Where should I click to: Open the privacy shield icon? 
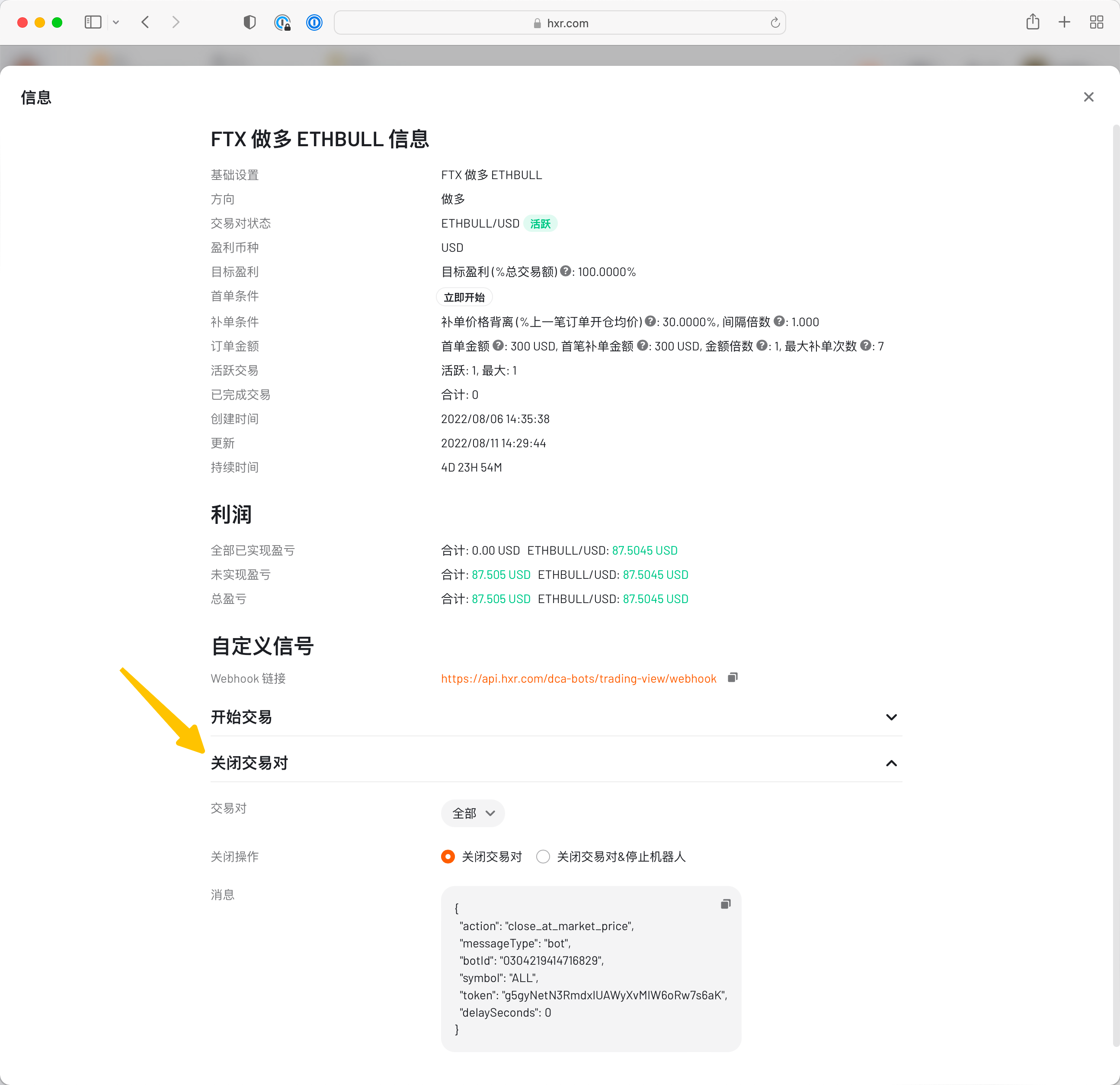coord(250,23)
